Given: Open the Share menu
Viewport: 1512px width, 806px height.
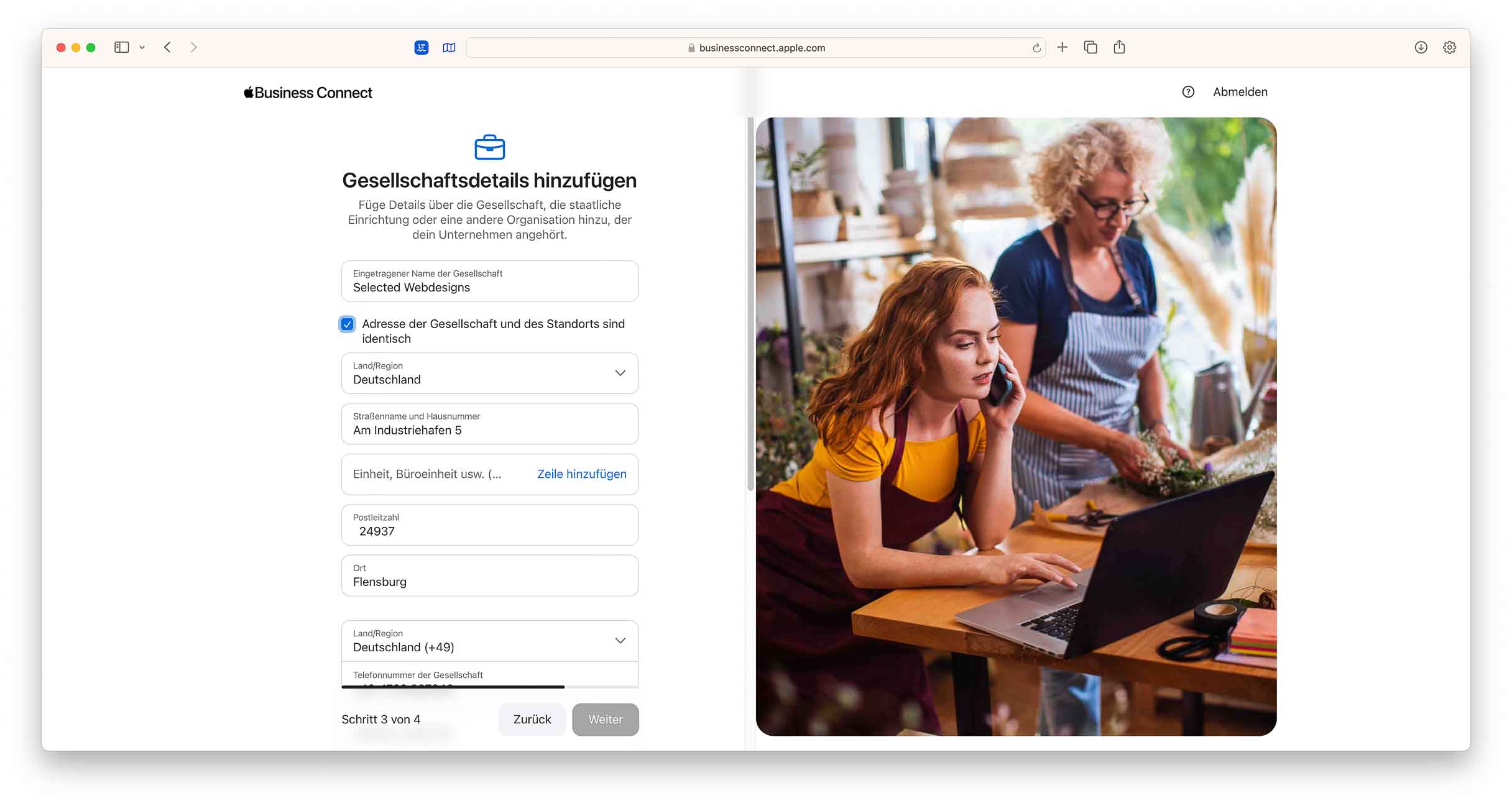Looking at the screenshot, I should pyautogui.click(x=1119, y=47).
